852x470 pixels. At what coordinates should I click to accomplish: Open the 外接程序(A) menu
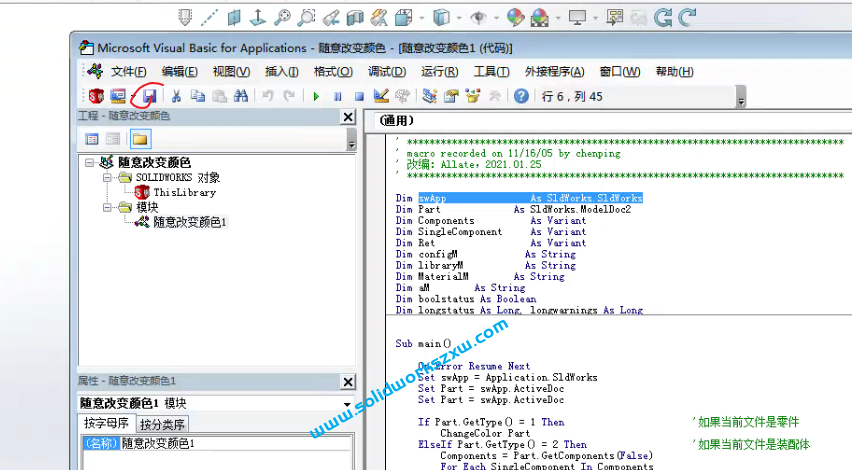[554, 72]
